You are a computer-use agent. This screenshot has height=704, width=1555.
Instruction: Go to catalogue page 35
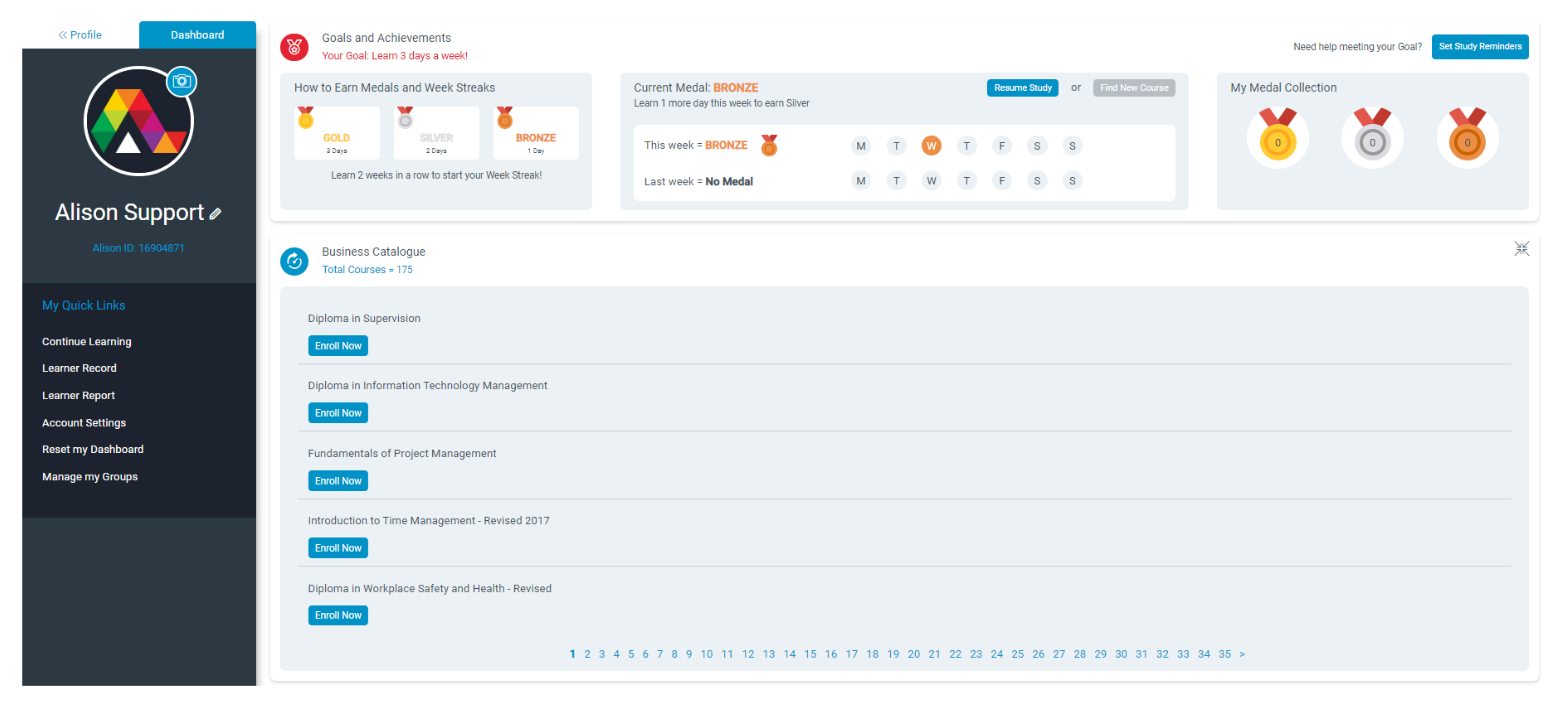coord(1225,654)
